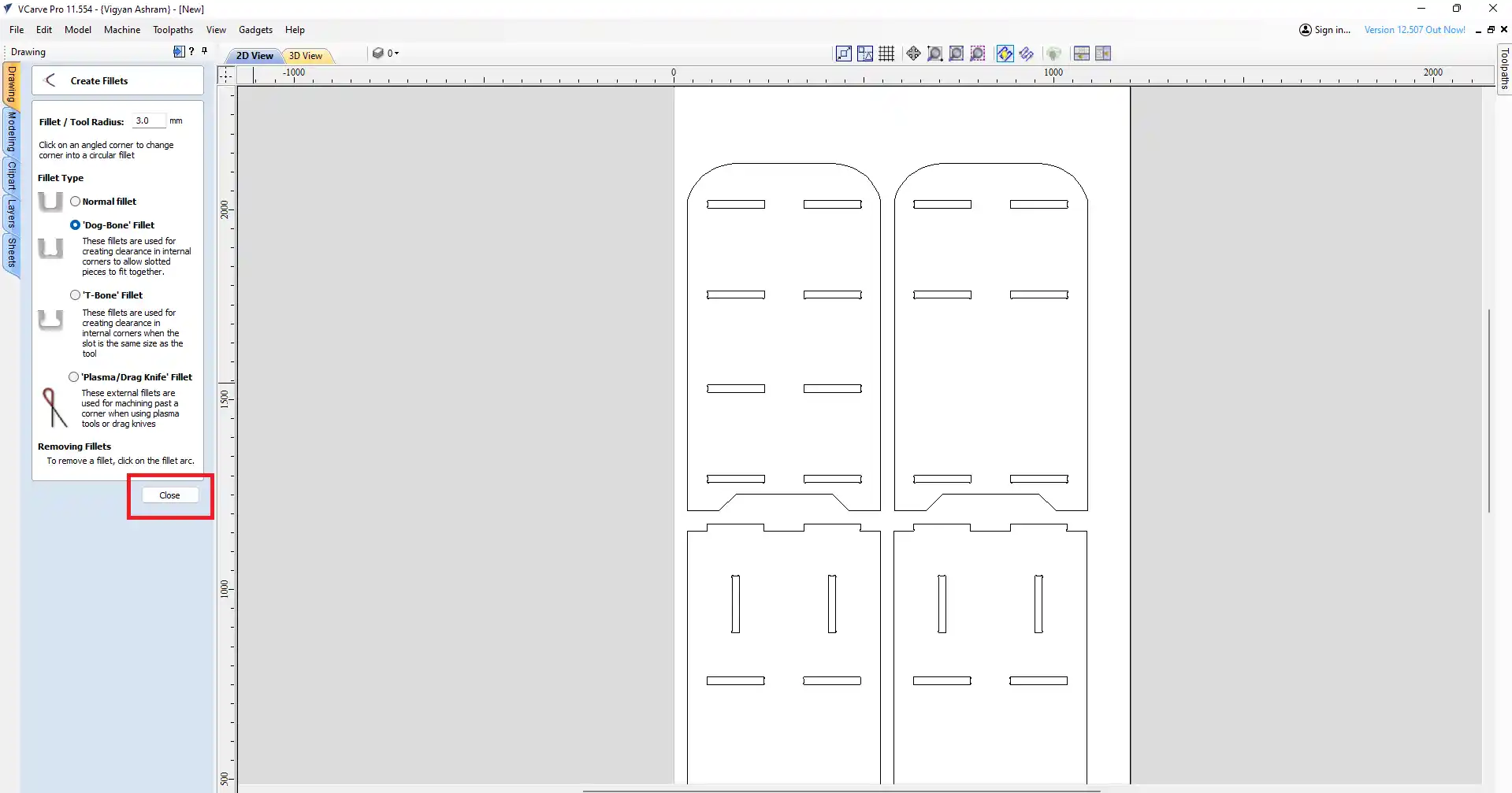
Task: Open the Help menu
Action: [x=295, y=30]
